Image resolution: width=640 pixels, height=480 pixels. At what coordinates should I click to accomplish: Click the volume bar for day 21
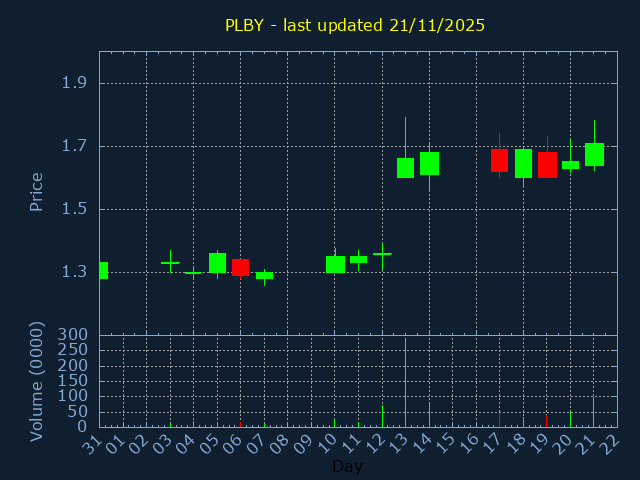[593, 412]
